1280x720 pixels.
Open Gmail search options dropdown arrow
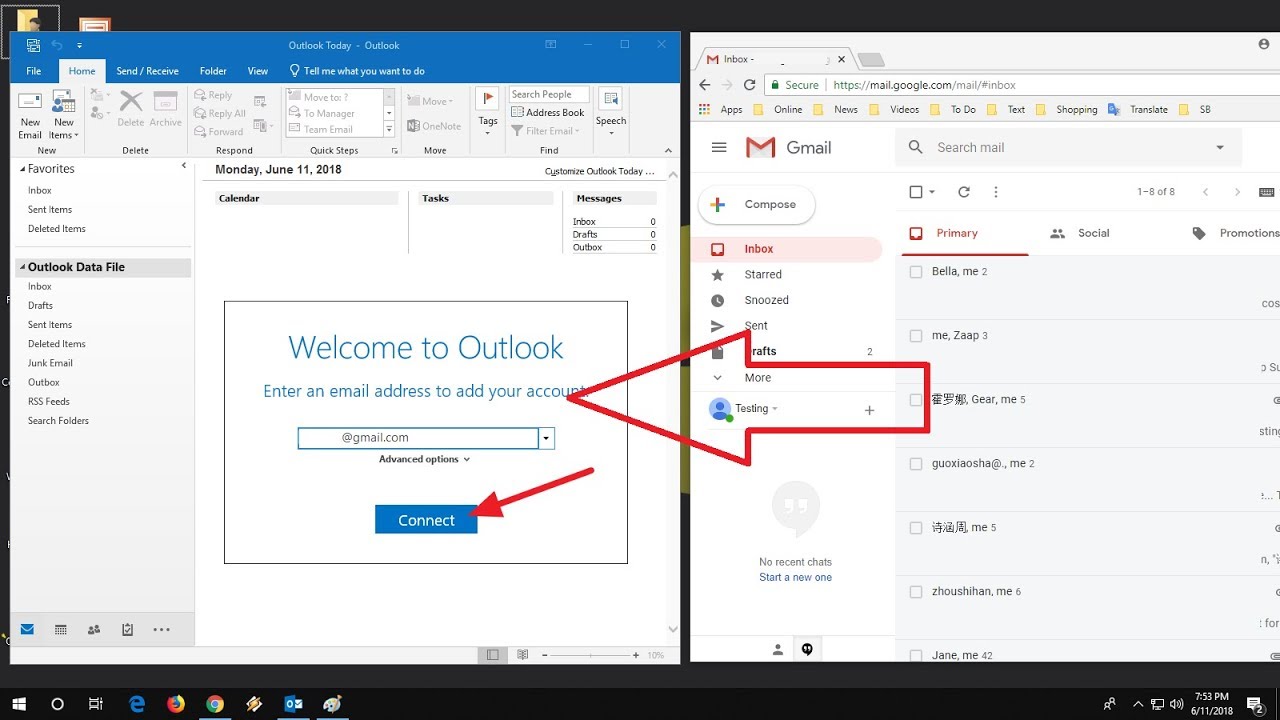coord(1220,148)
